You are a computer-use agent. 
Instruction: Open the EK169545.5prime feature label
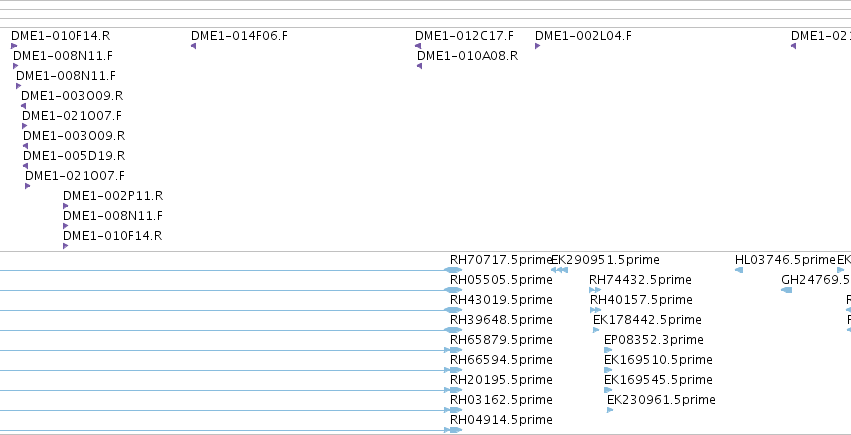coord(658,380)
